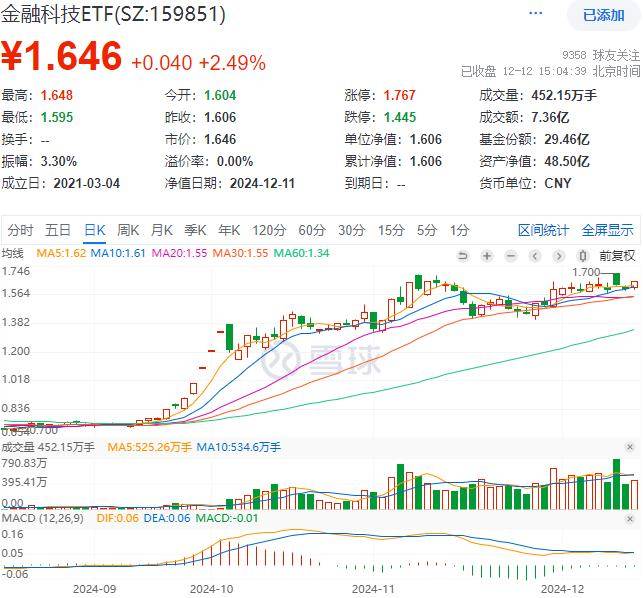Screen dimensions: 643x598
Task: Click the 均线 indicator label
Action: coord(12,253)
